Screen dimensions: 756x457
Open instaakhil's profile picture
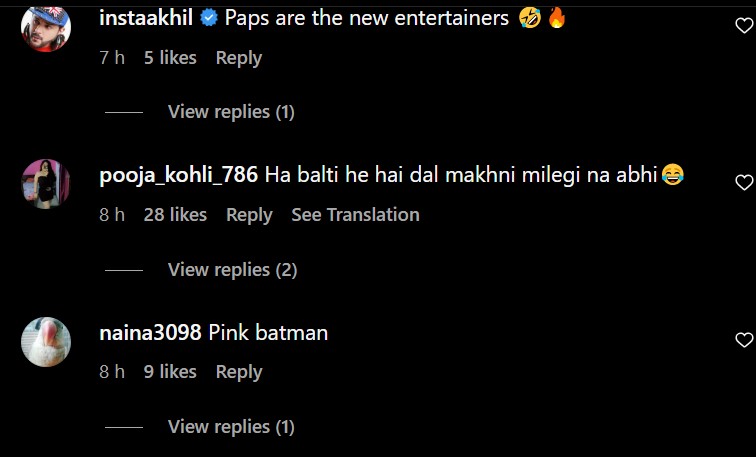pyautogui.click(x=46, y=27)
